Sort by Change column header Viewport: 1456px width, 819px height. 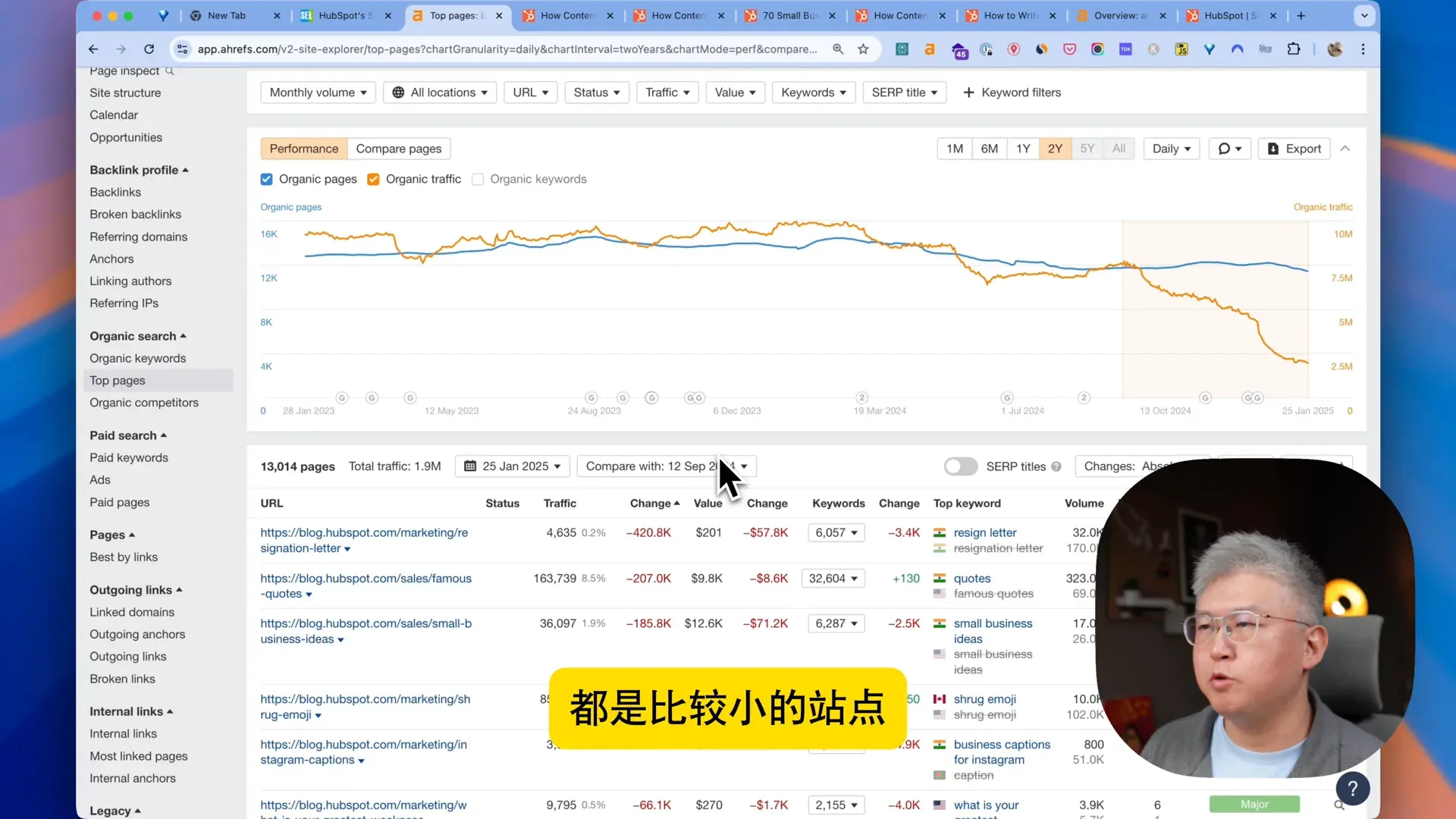[x=654, y=504]
